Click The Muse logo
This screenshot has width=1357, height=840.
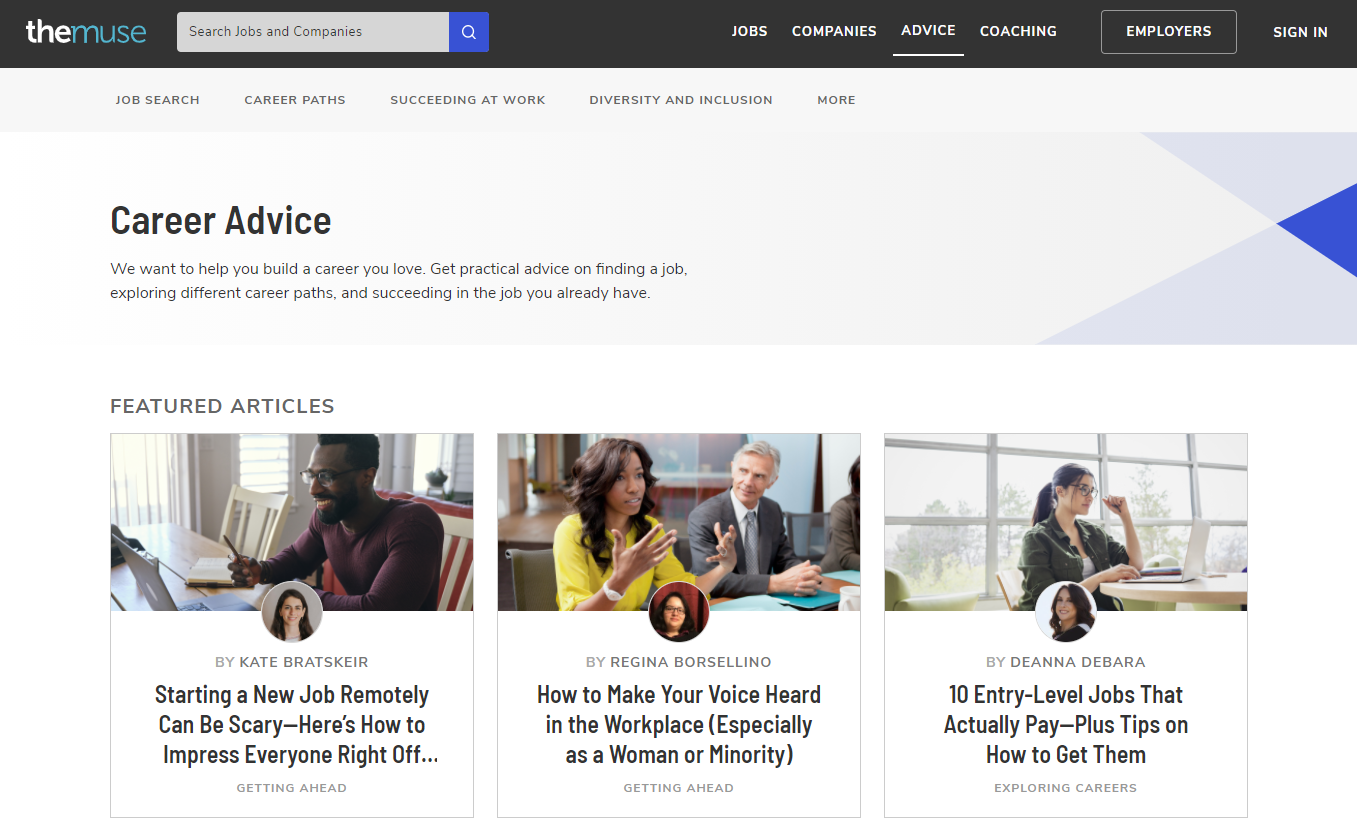pyautogui.click(x=86, y=32)
